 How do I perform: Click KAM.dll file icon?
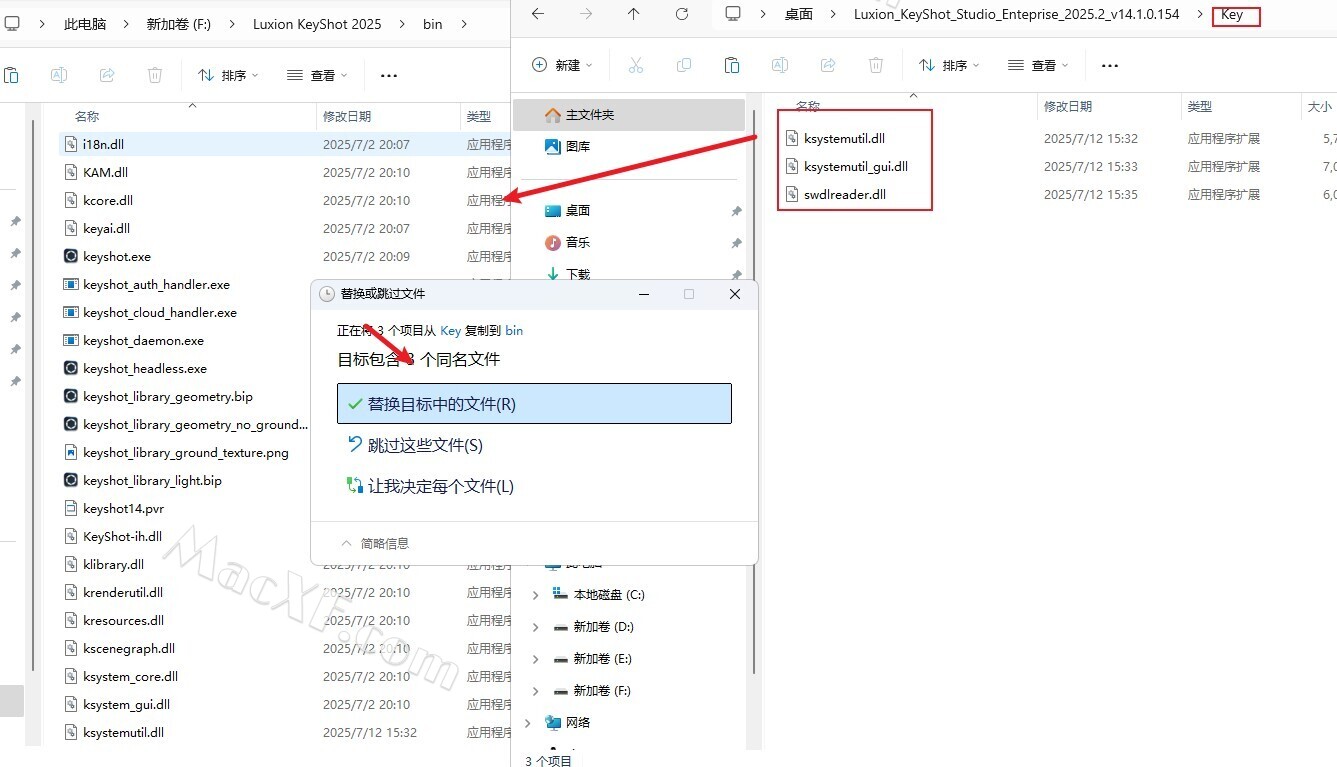tap(71, 172)
